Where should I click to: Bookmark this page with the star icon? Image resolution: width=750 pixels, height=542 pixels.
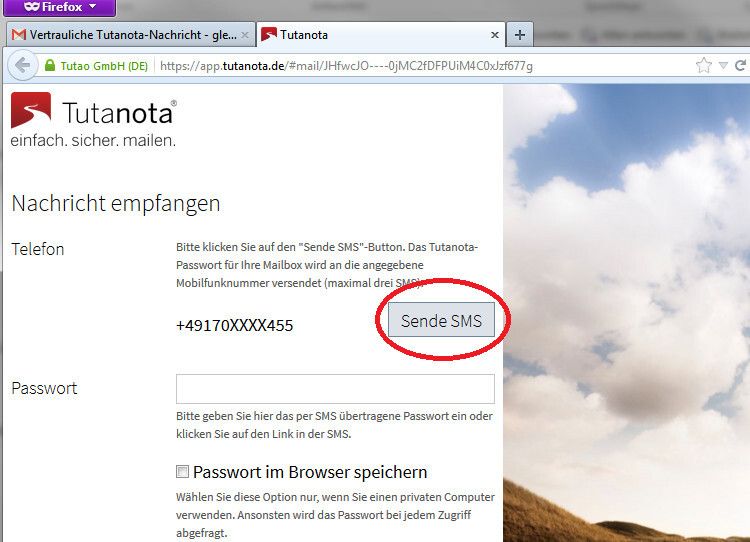(x=703, y=65)
